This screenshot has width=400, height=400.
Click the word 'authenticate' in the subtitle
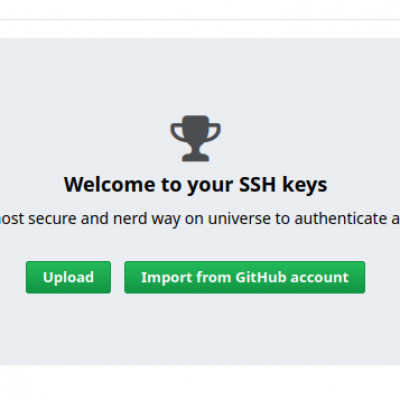click(340, 219)
